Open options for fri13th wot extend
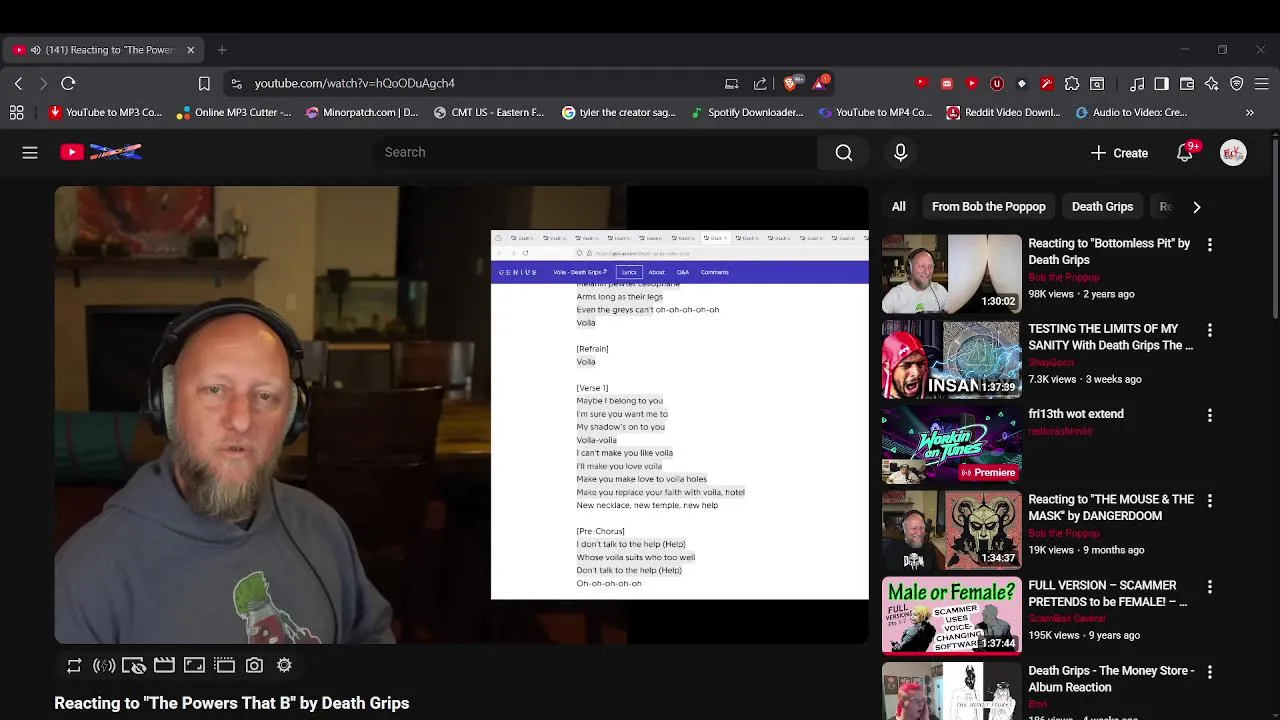The height and width of the screenshot is (720, 1280). click(1209, 415)
